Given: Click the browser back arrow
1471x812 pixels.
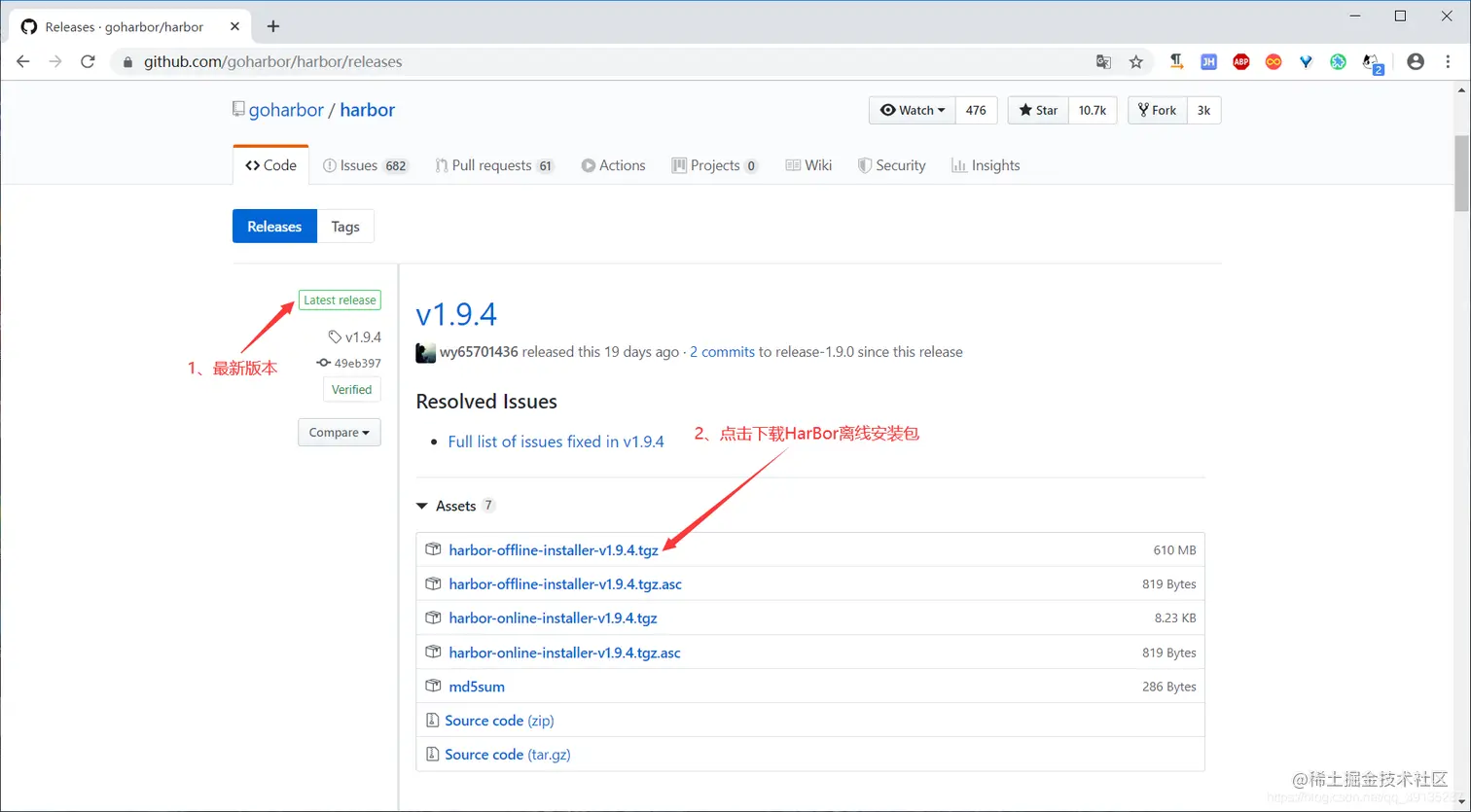Looking at the screenshot, I should (x=23, y=61).
